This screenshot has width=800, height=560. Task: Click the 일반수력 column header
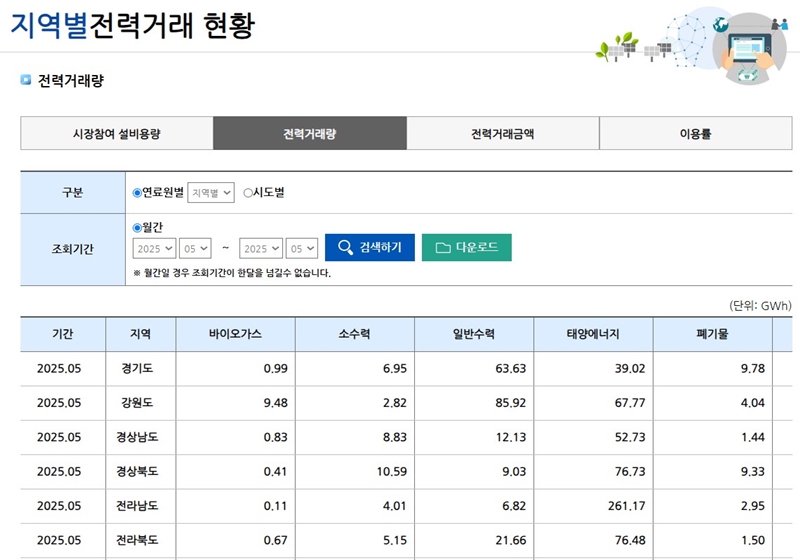(x=474, y=334)
